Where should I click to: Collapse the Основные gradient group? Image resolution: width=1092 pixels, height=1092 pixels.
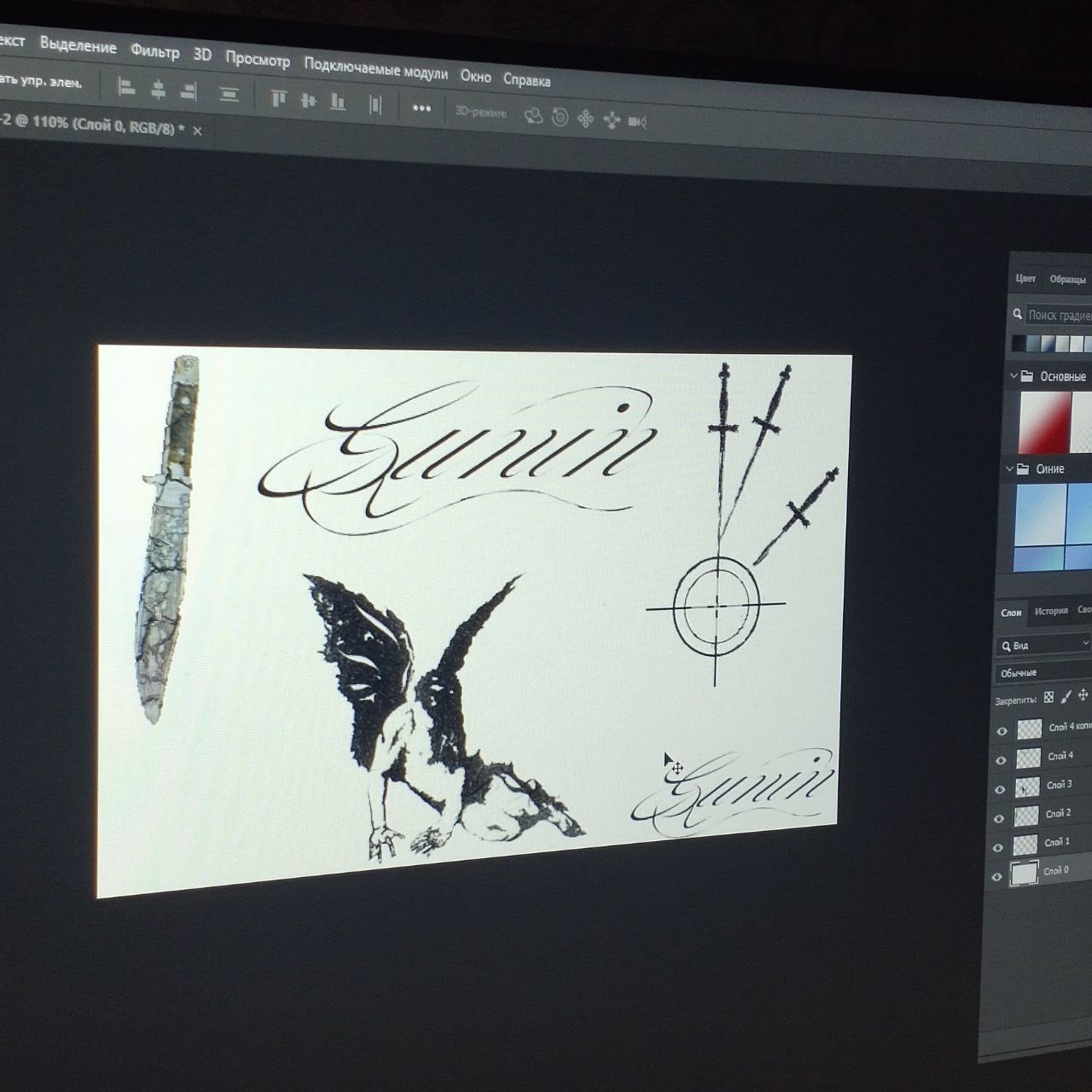click(1014, 375)
